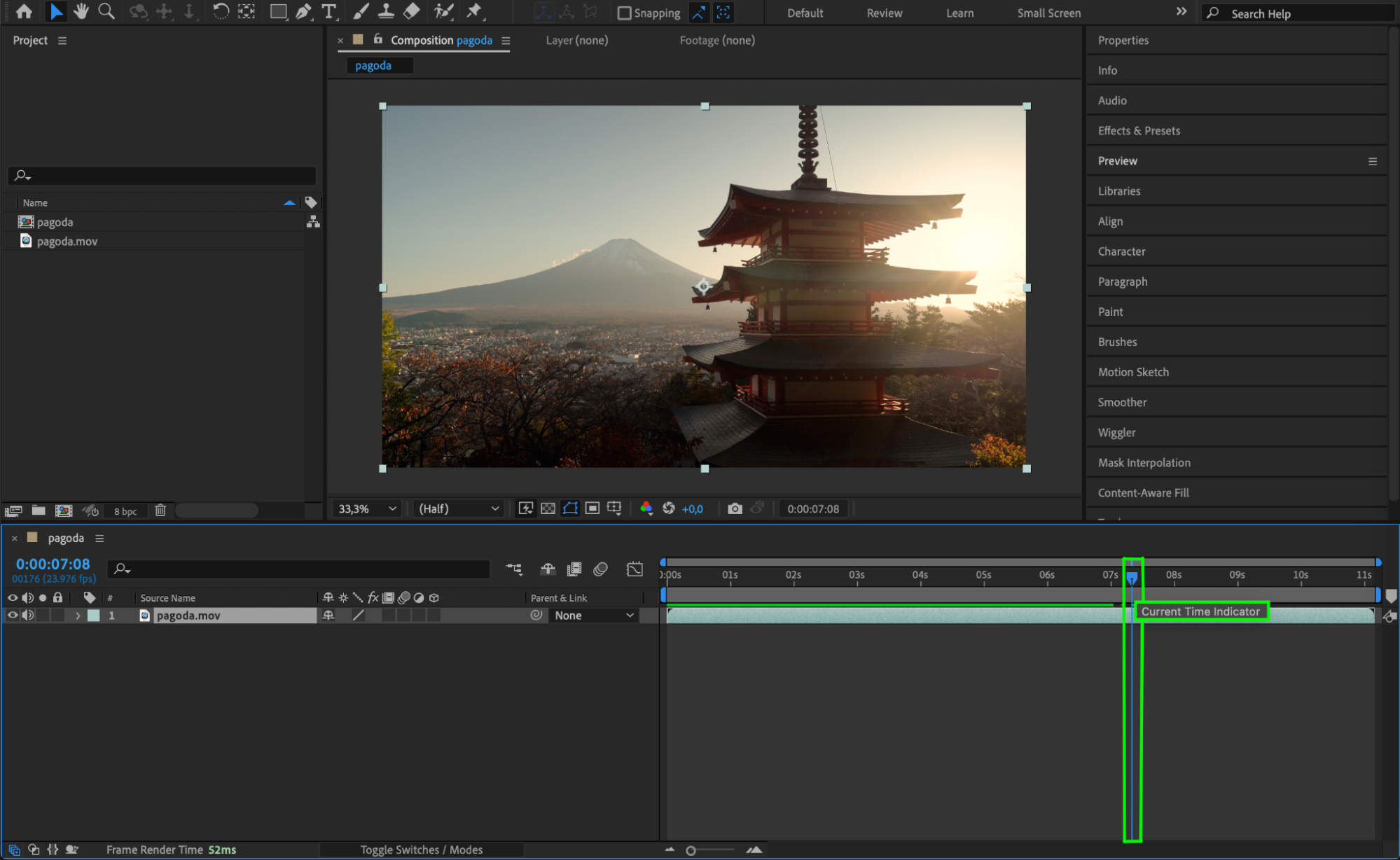Hide pagoda.mov layer with eye toggle
The height and width of the screenshot is (860, 1400).
point(13,615)
